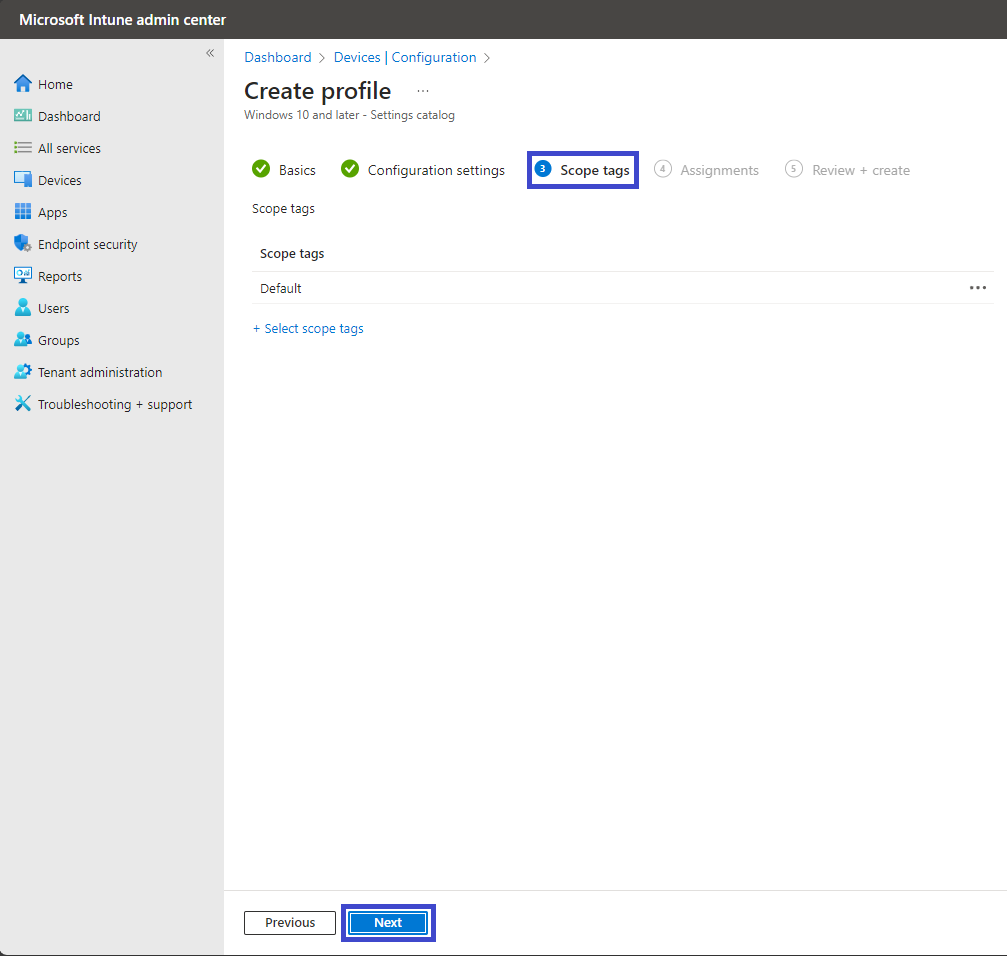
Task: Click the Groups people icon
Action: 22,340
